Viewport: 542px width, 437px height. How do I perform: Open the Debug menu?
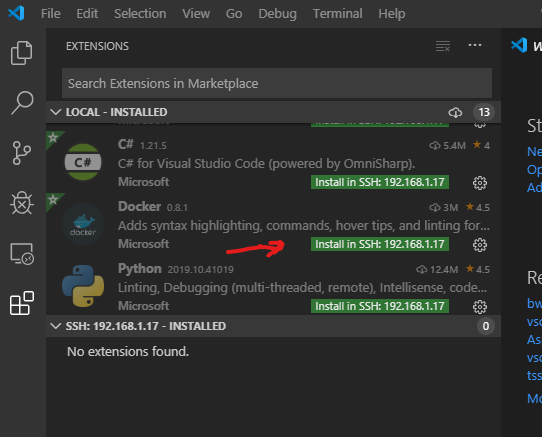click(278, 14)
